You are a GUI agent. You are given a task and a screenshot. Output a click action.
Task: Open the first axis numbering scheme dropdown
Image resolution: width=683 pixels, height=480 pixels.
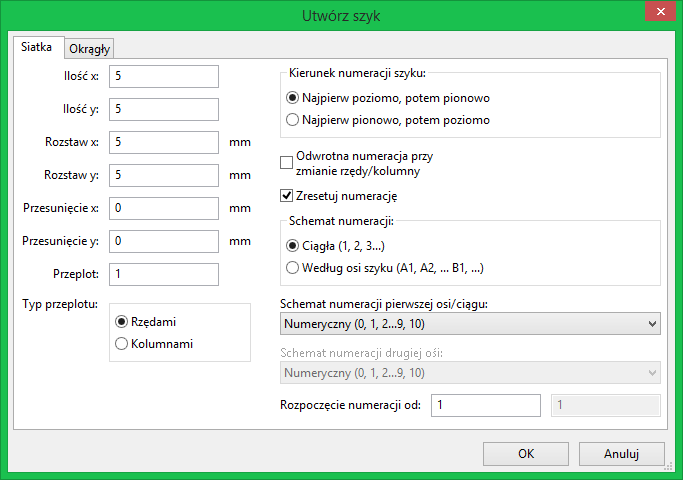click(x=470, y=324)
